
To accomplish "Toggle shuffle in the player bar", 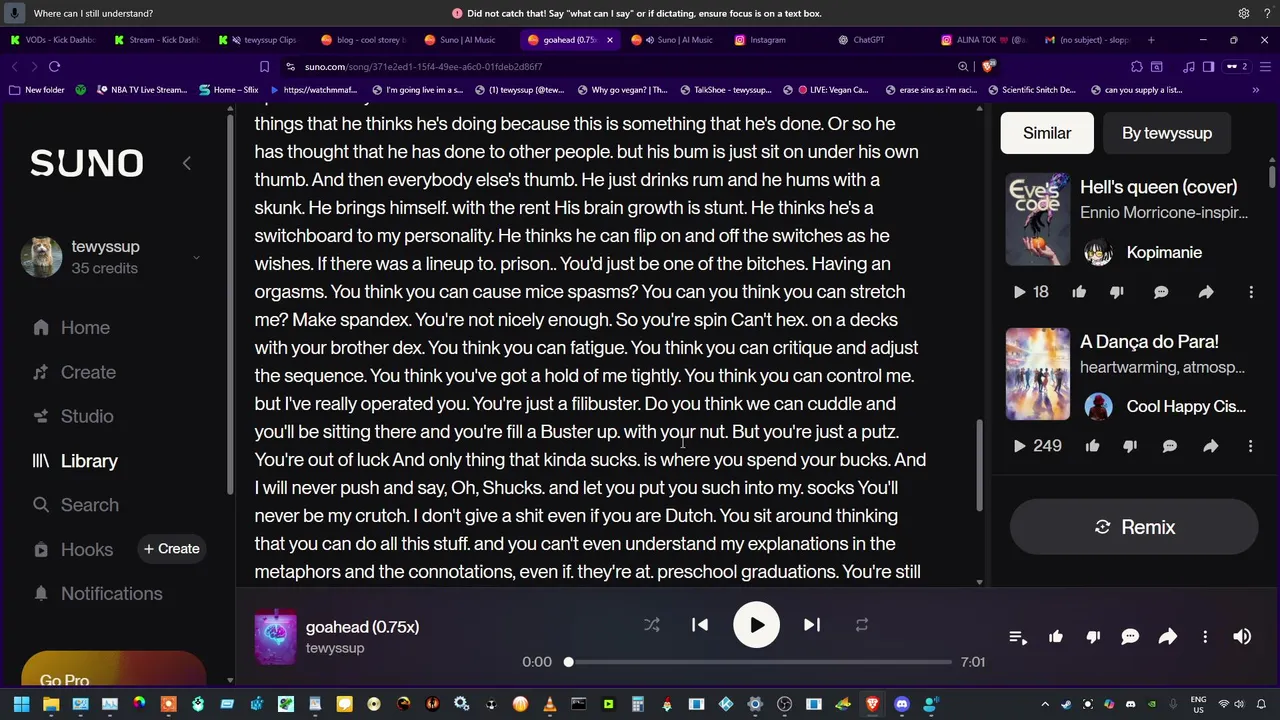I will pyautogui.click(x=652, y=625).
